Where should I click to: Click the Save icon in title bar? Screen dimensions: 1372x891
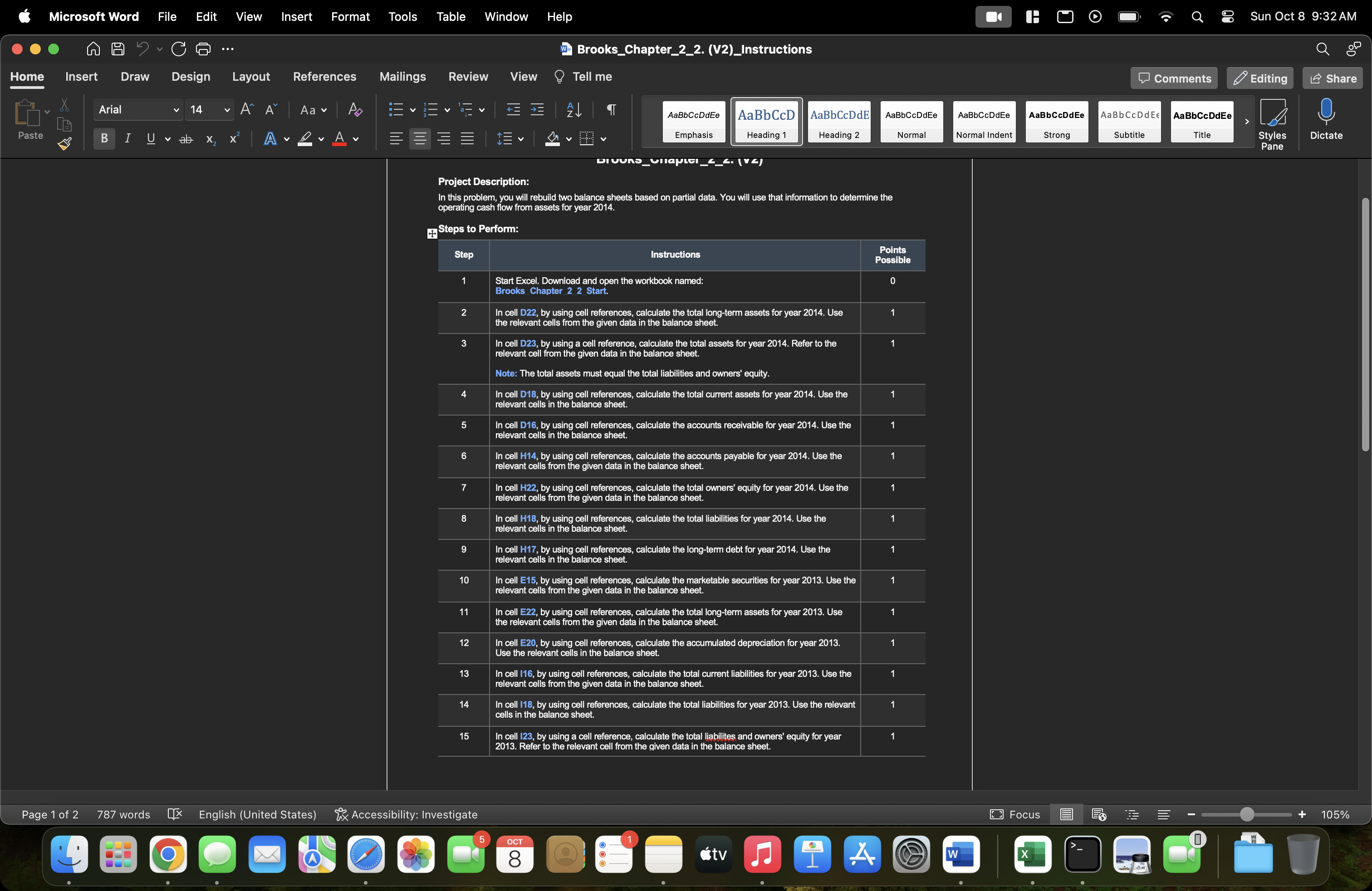pyautogui.click(x=118, y=49)
